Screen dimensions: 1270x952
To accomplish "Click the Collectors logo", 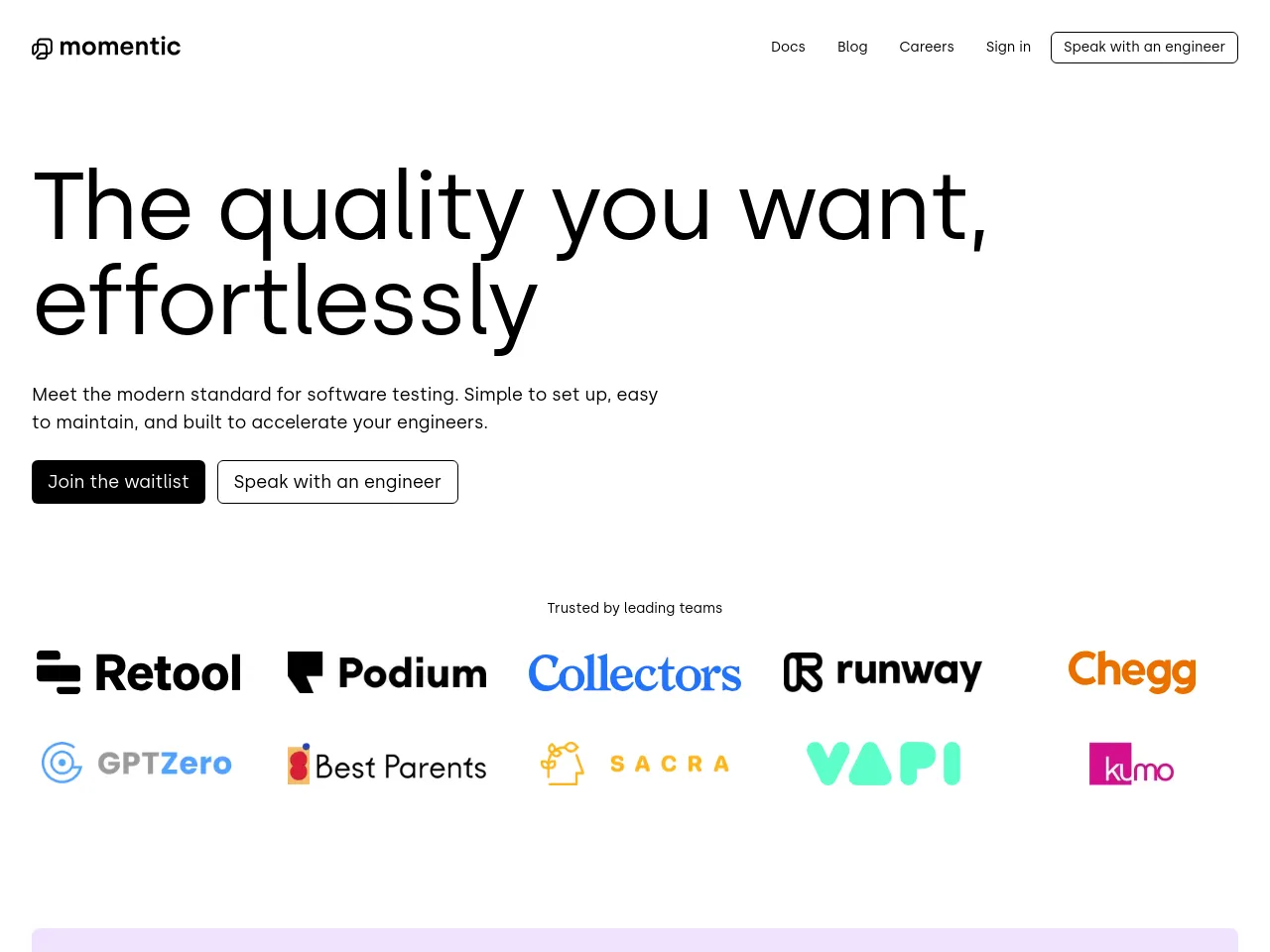I will 634,673.
